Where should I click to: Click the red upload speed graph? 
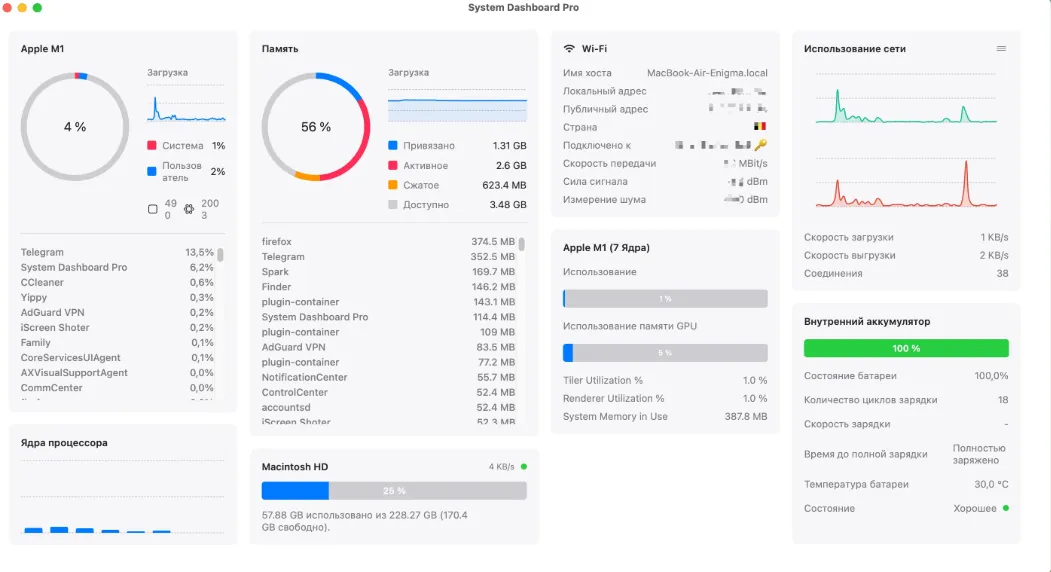click(906, 182)
